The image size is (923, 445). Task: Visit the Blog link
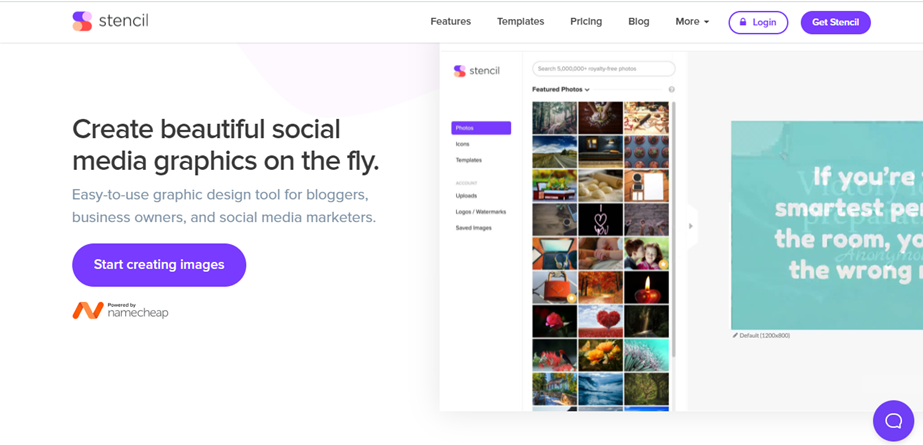tap(638, 22)
